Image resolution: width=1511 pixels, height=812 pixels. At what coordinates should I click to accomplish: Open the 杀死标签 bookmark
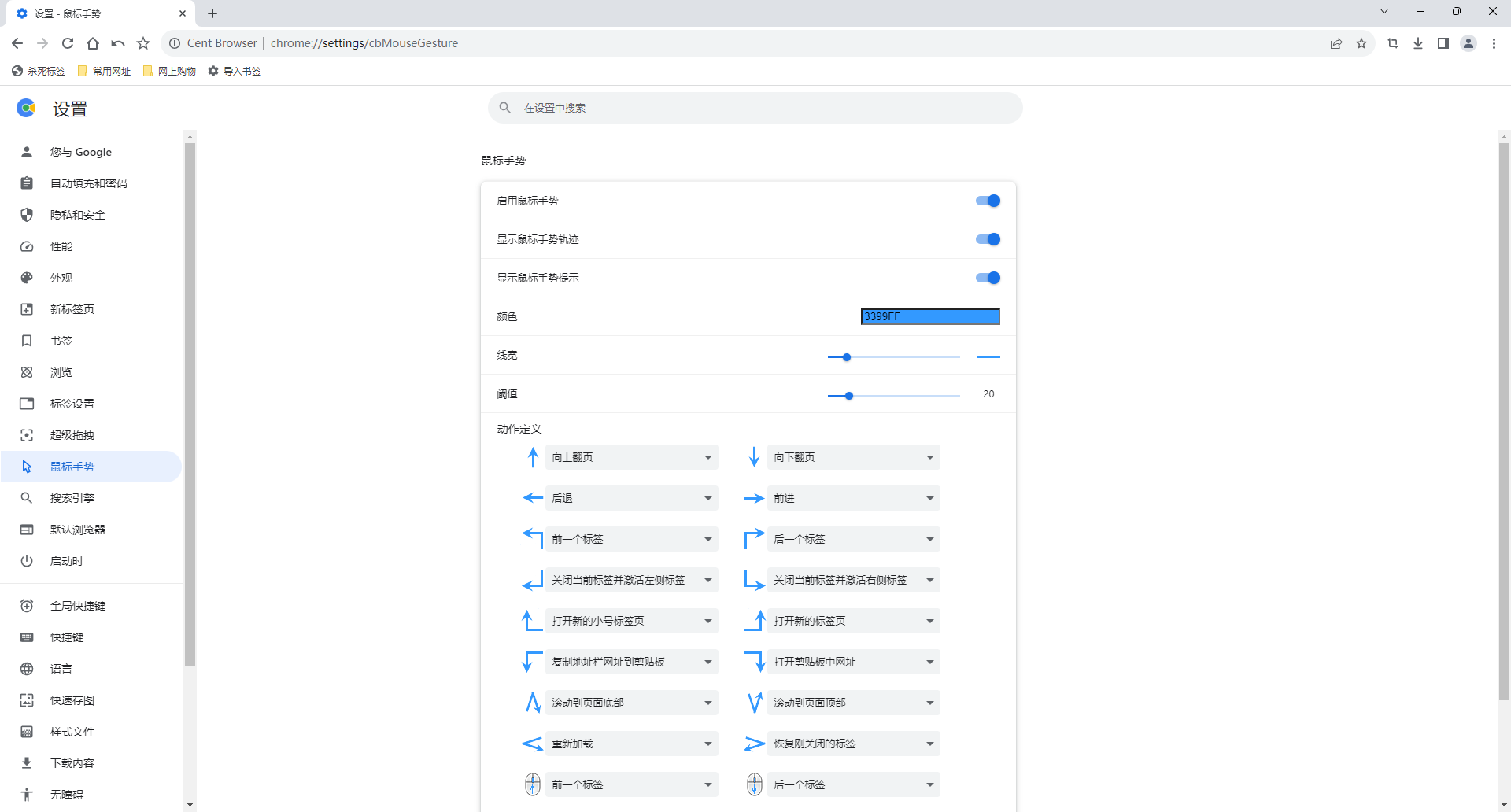[x=39, y=71]
